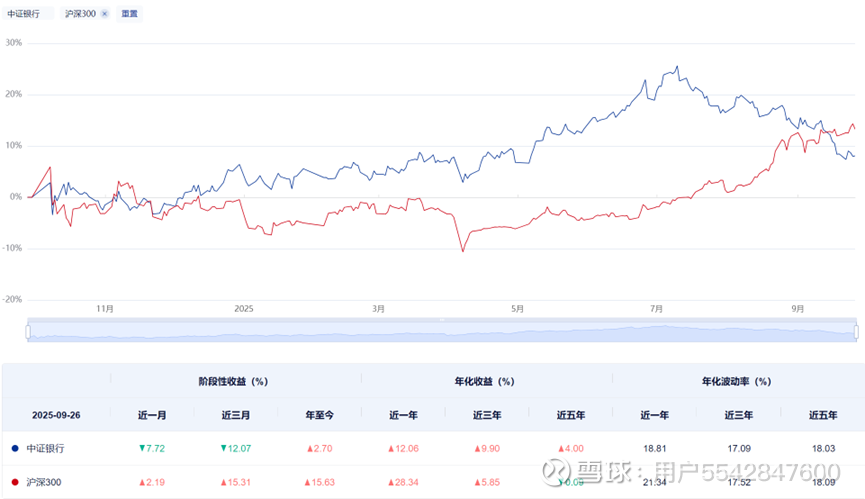
Task: Click the red legend dot for 沪深300
Action: pos(15,482)
